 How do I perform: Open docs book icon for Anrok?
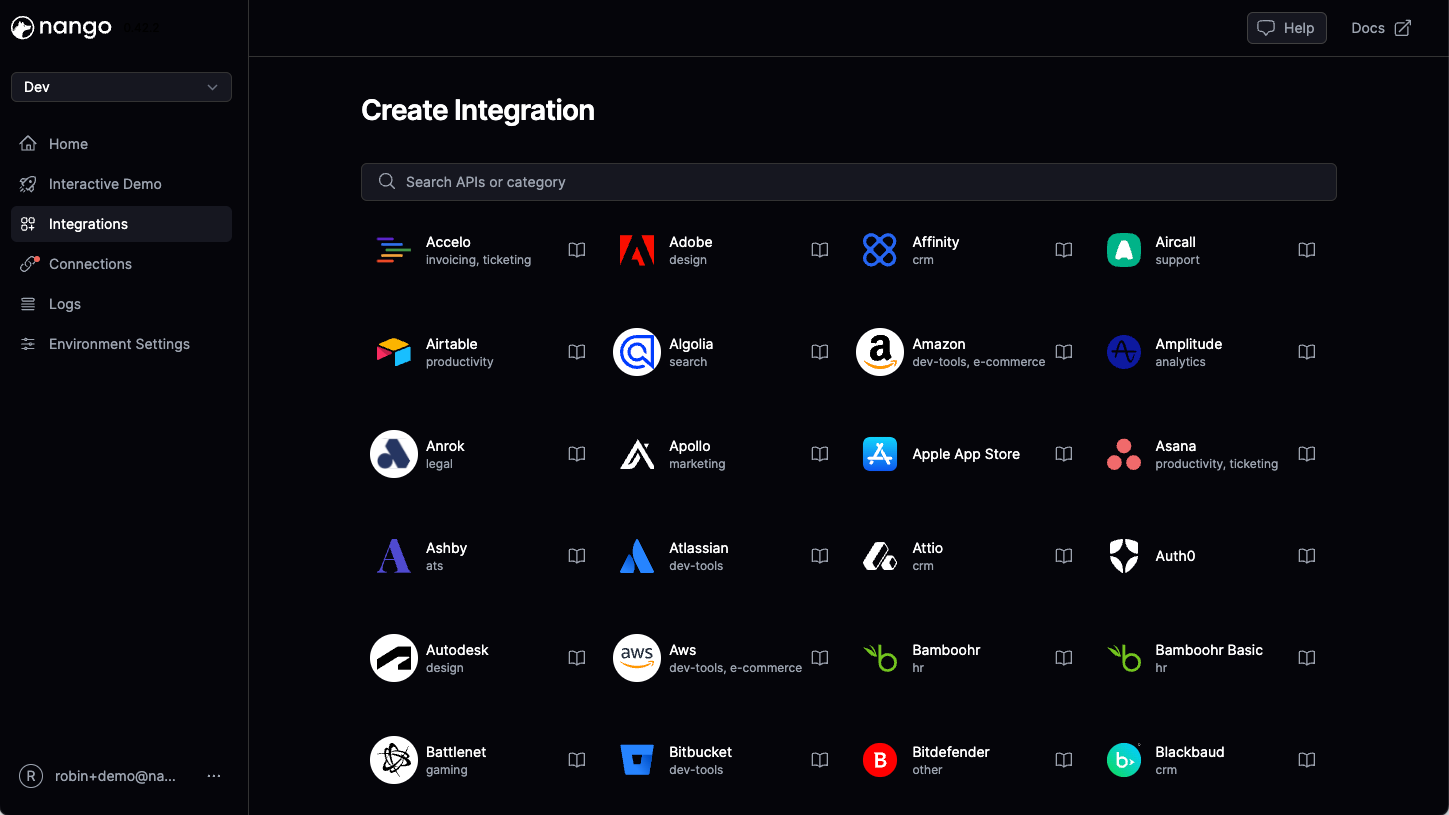(x=577, y=454)
